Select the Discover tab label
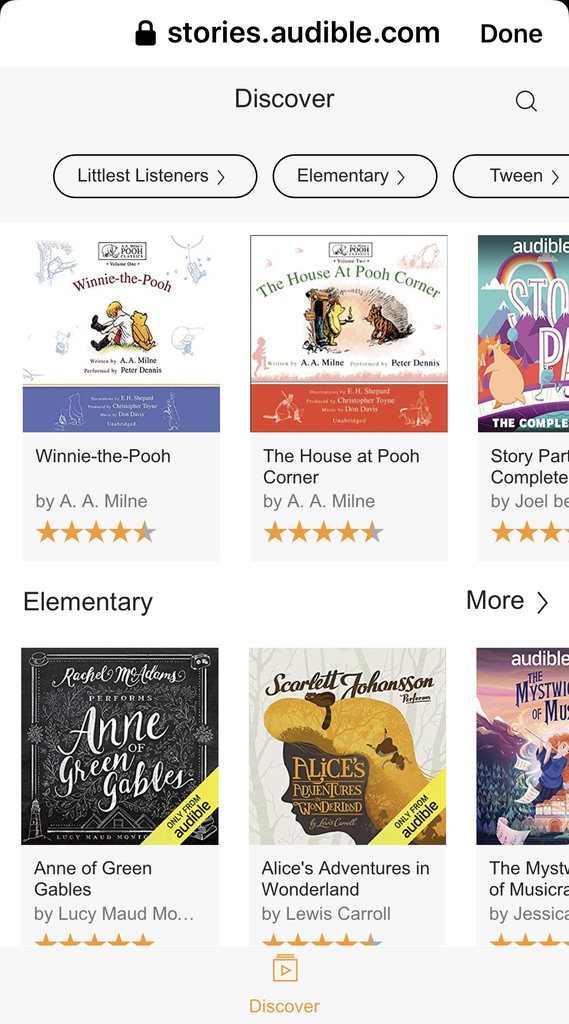 [x=284, y=1006]
